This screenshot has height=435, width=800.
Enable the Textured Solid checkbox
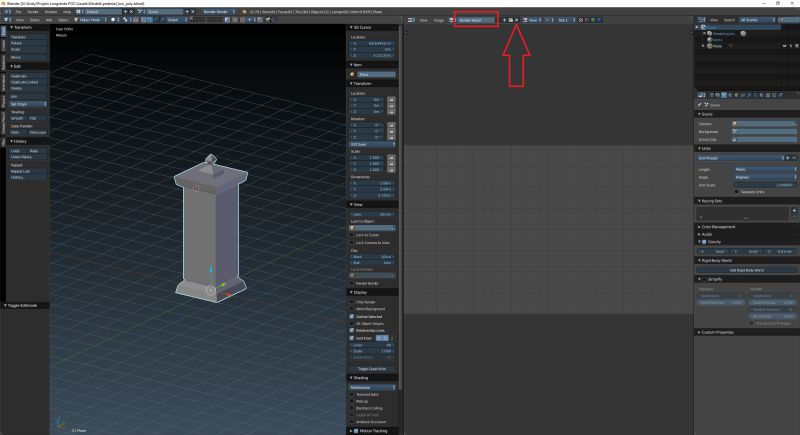(352, 394)
